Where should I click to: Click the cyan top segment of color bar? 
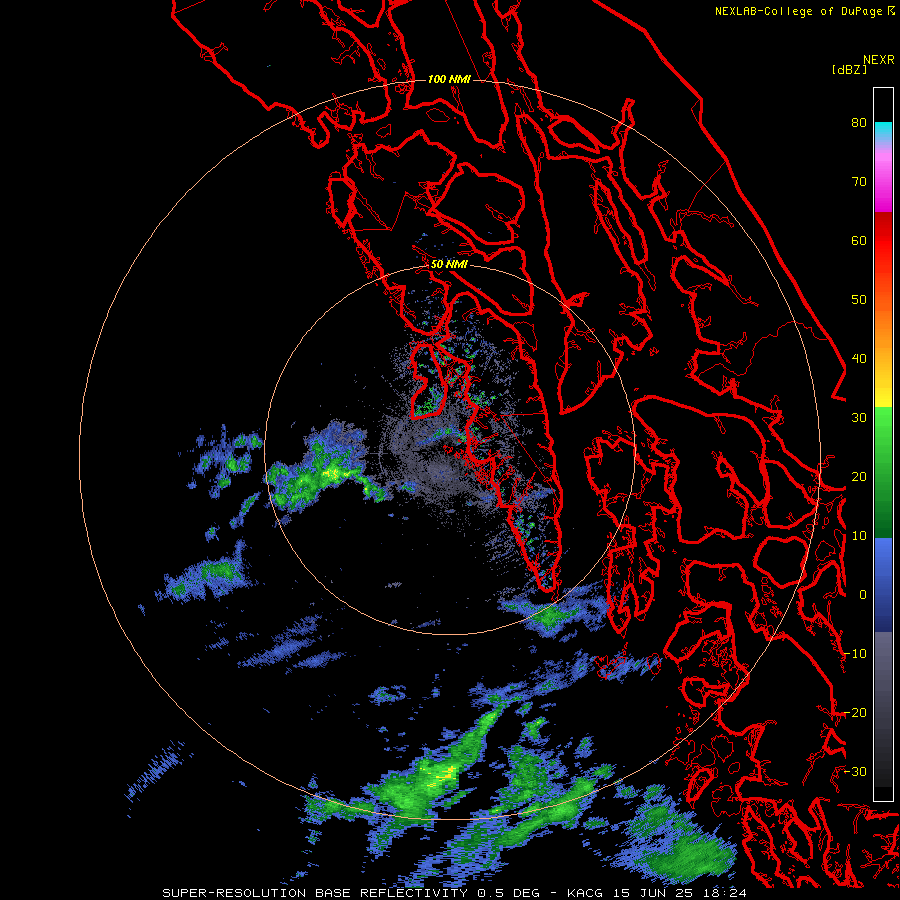pyautogui.click(x=883, y=131)
